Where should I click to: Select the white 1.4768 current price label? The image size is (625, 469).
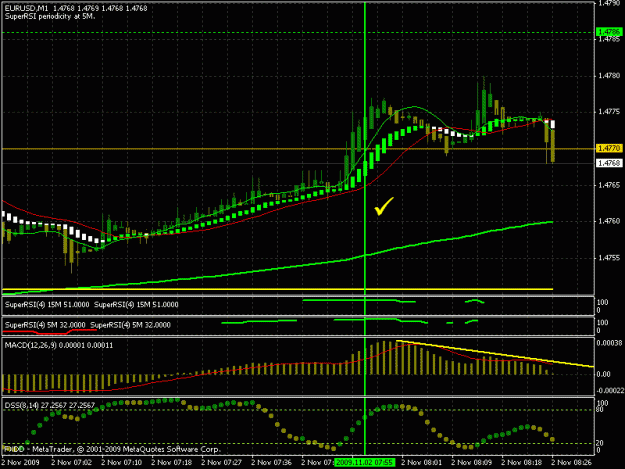[609, 163]
